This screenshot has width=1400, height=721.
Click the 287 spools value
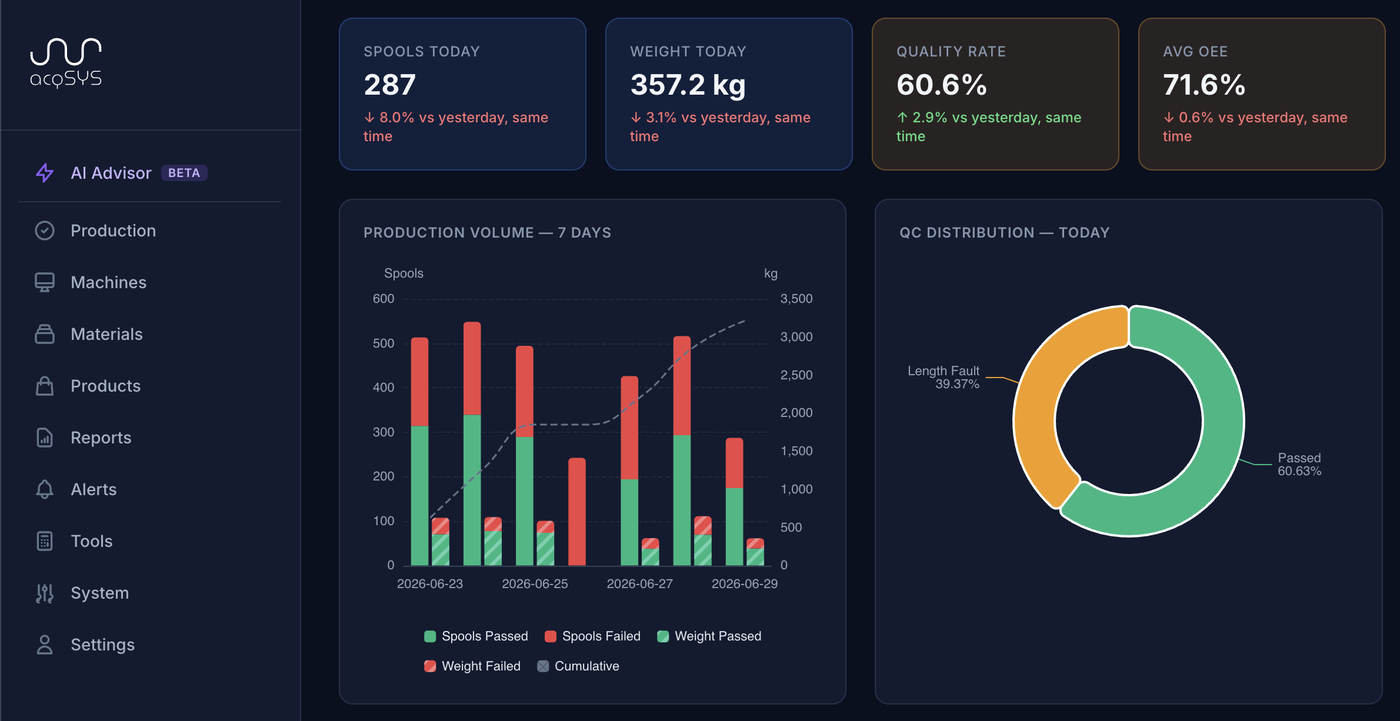coord(390,85)
